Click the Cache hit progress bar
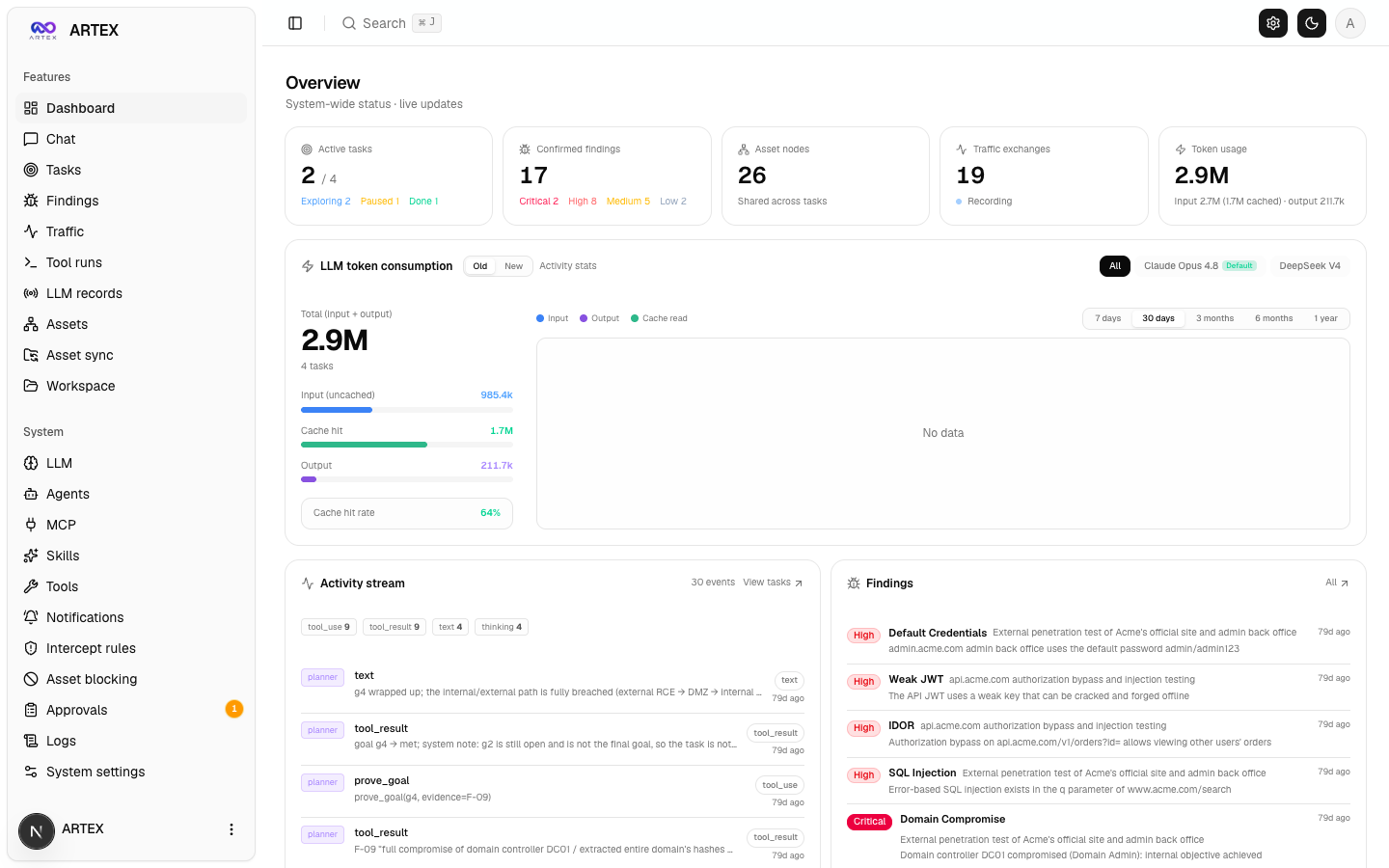The height and width of the screenshot is (868, 1389). coord(407,445)
